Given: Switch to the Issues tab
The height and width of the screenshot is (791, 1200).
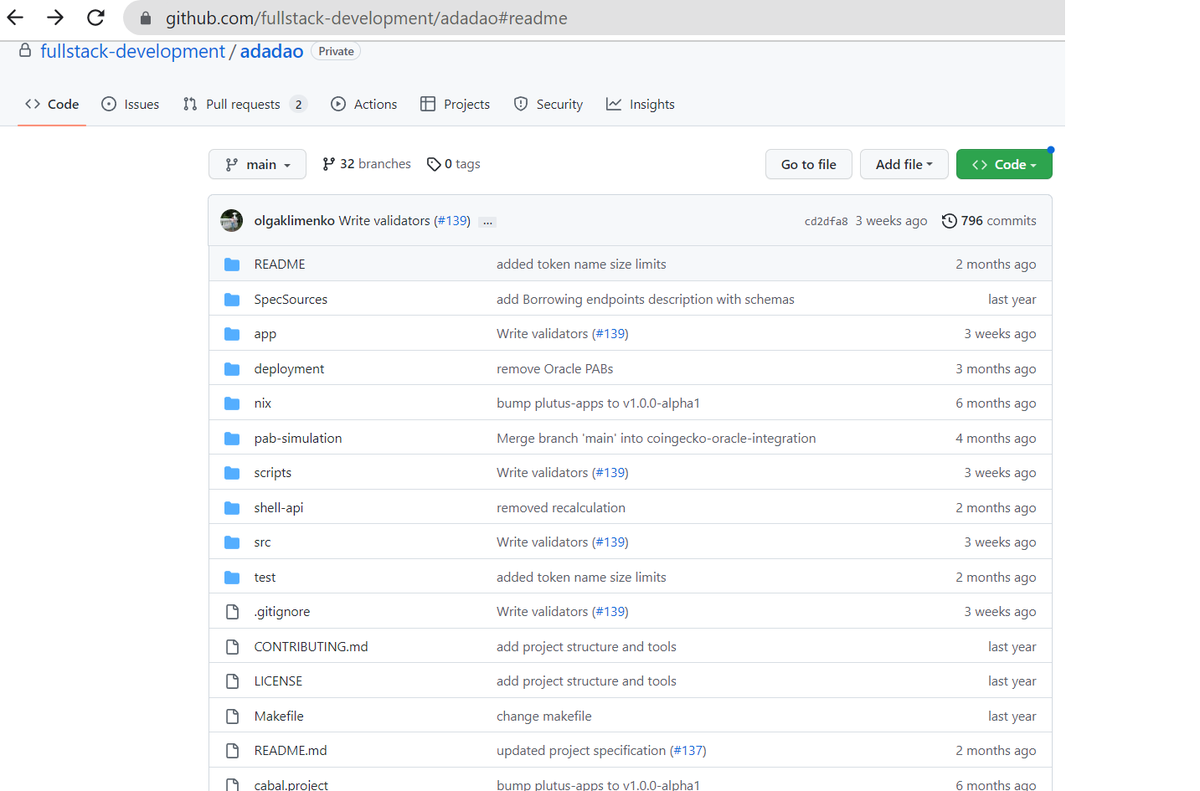Looking at the screenshot, I should click(130, 104).
